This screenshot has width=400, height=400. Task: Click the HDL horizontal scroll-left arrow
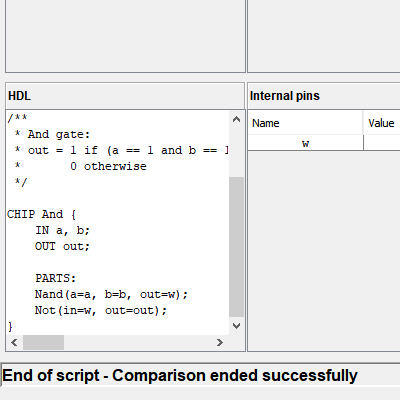tap(14, 342)
